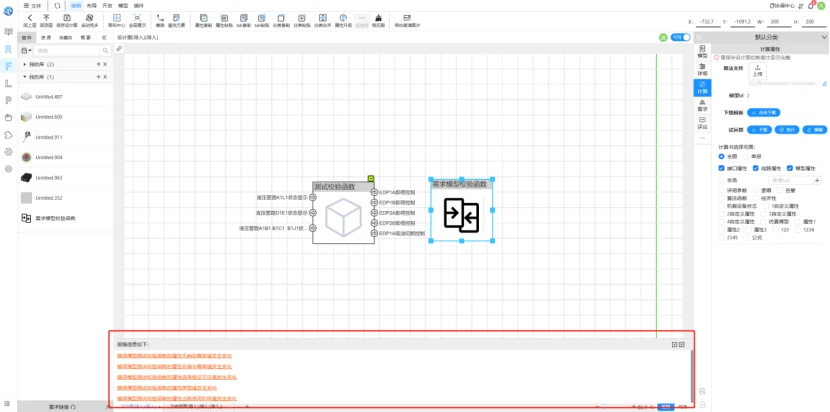Click the phone-shaped toolbar icon
This screenshot has width=830, height=412.
(x=160, y=20)
